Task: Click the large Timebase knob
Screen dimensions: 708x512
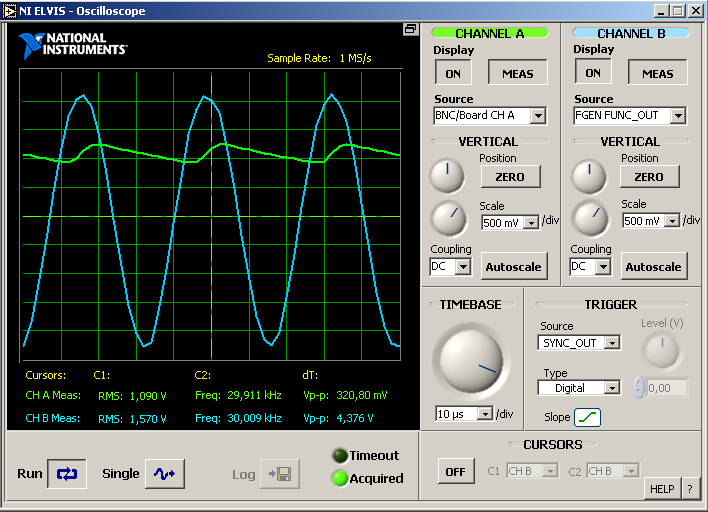Action: coord(471,360)
